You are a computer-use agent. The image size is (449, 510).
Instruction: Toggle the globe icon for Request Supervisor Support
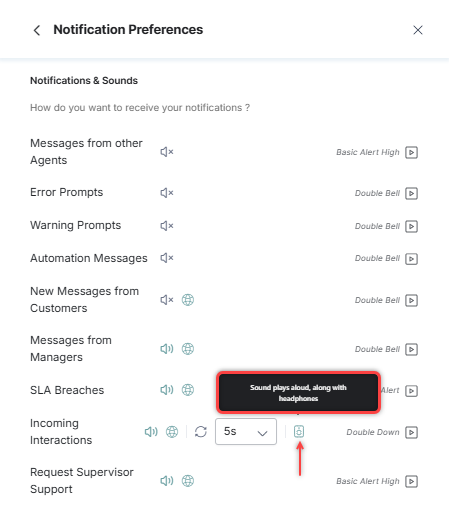(188, 481)
